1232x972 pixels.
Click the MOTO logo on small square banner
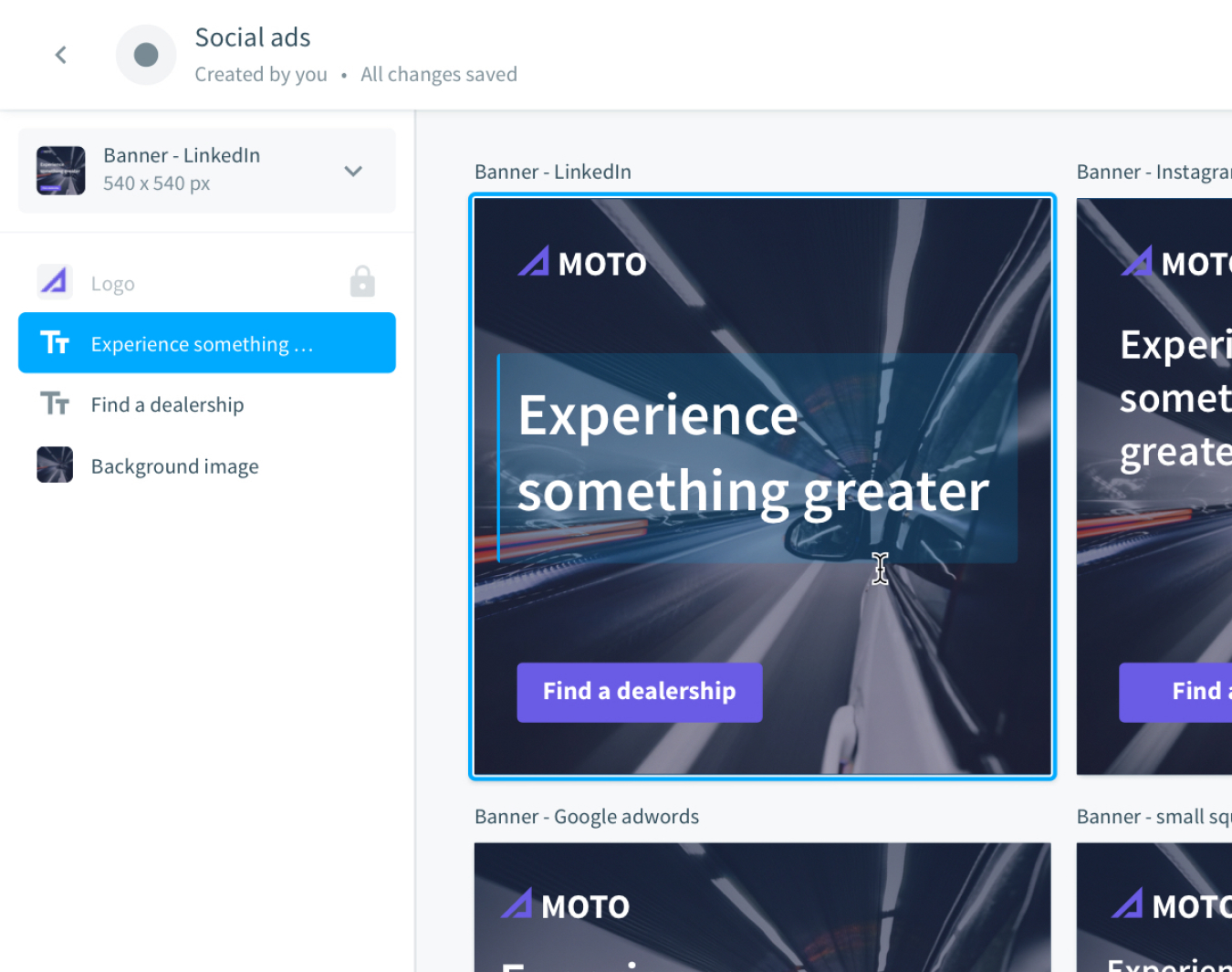coord(1172,905)
